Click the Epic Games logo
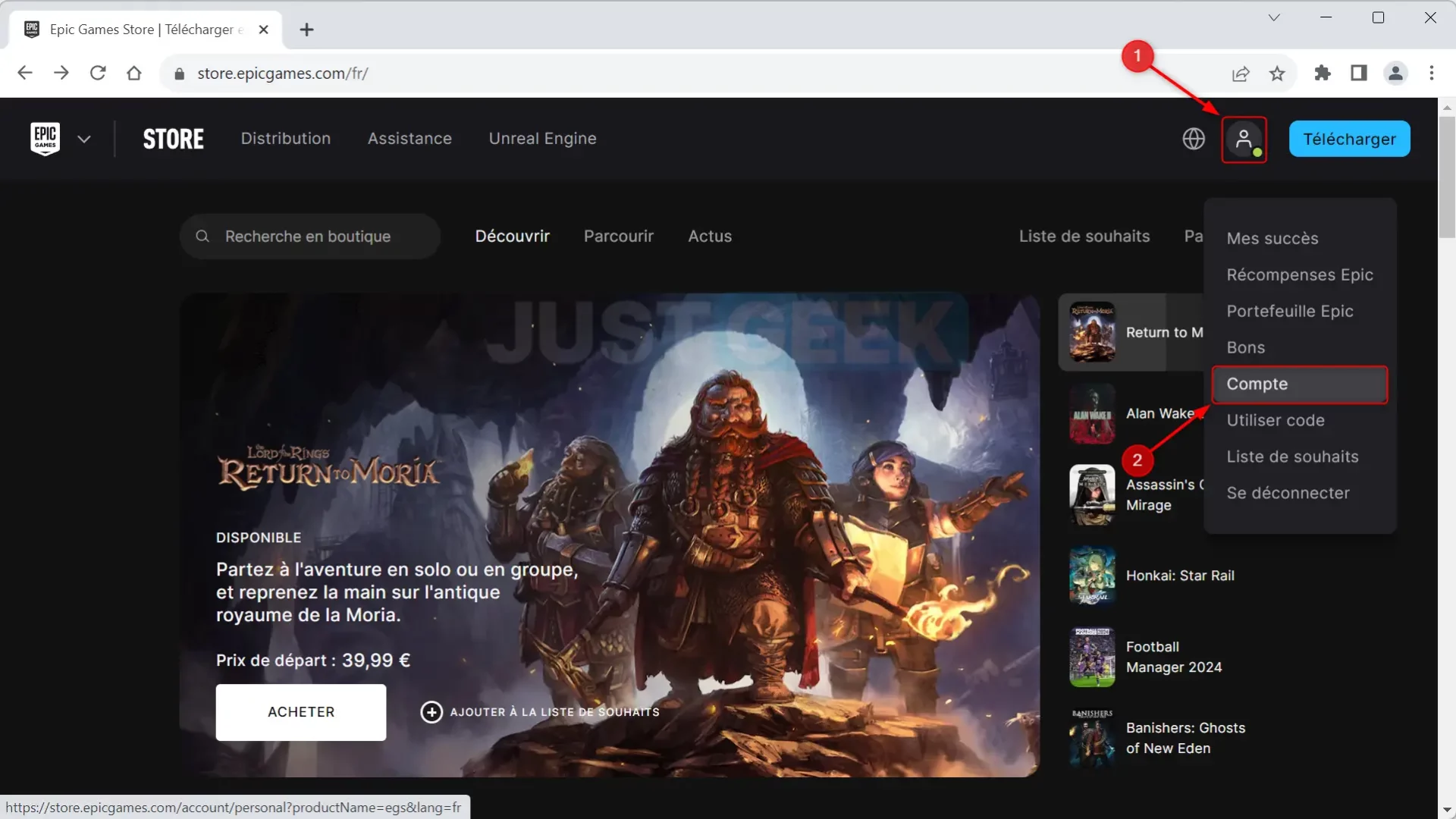Image resolution: width=1456 pixels, height=819 pixels. (x=45, y=139)
